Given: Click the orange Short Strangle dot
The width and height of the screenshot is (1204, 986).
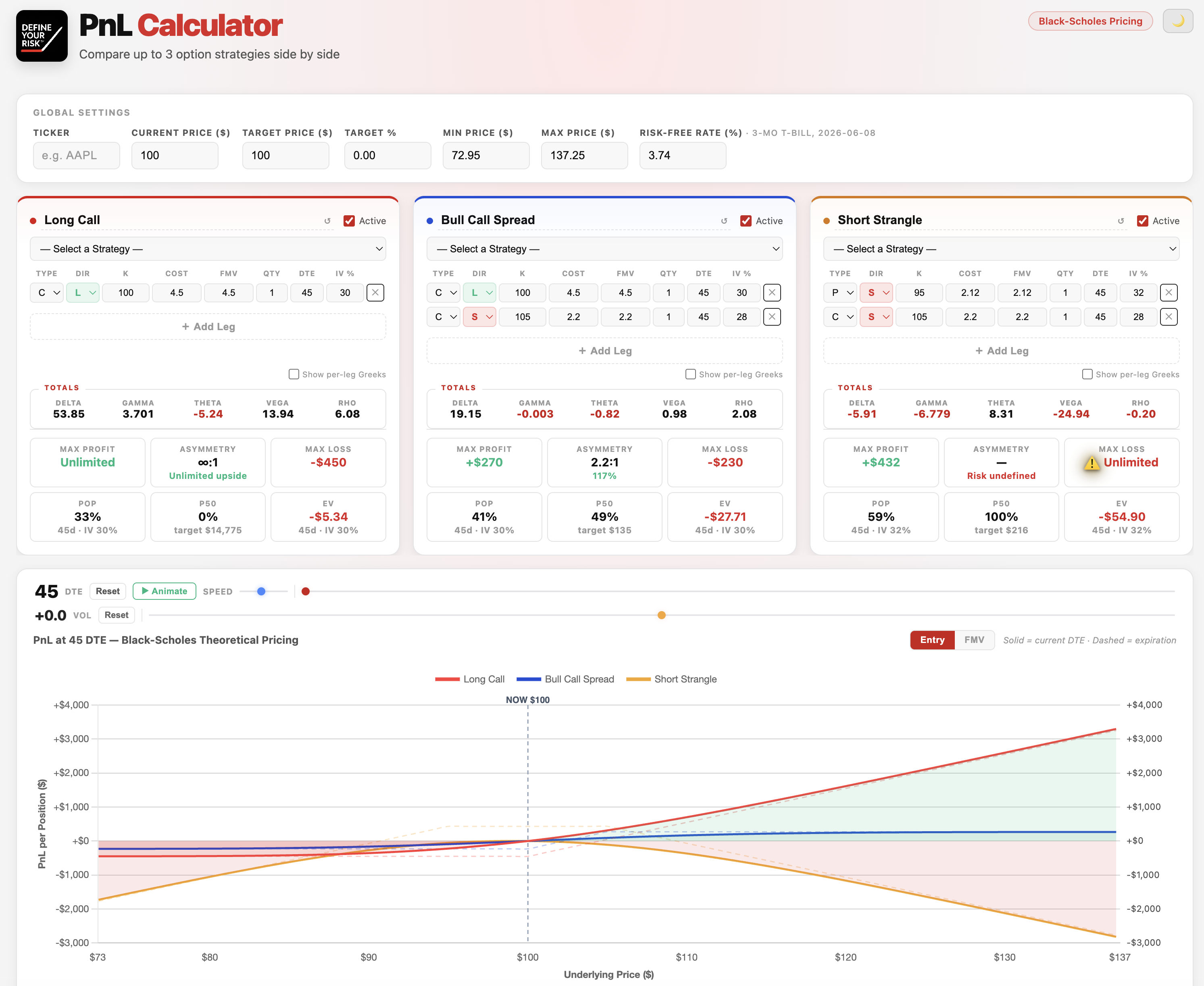Looking at the screenshot, I should (x=826, y=221).
